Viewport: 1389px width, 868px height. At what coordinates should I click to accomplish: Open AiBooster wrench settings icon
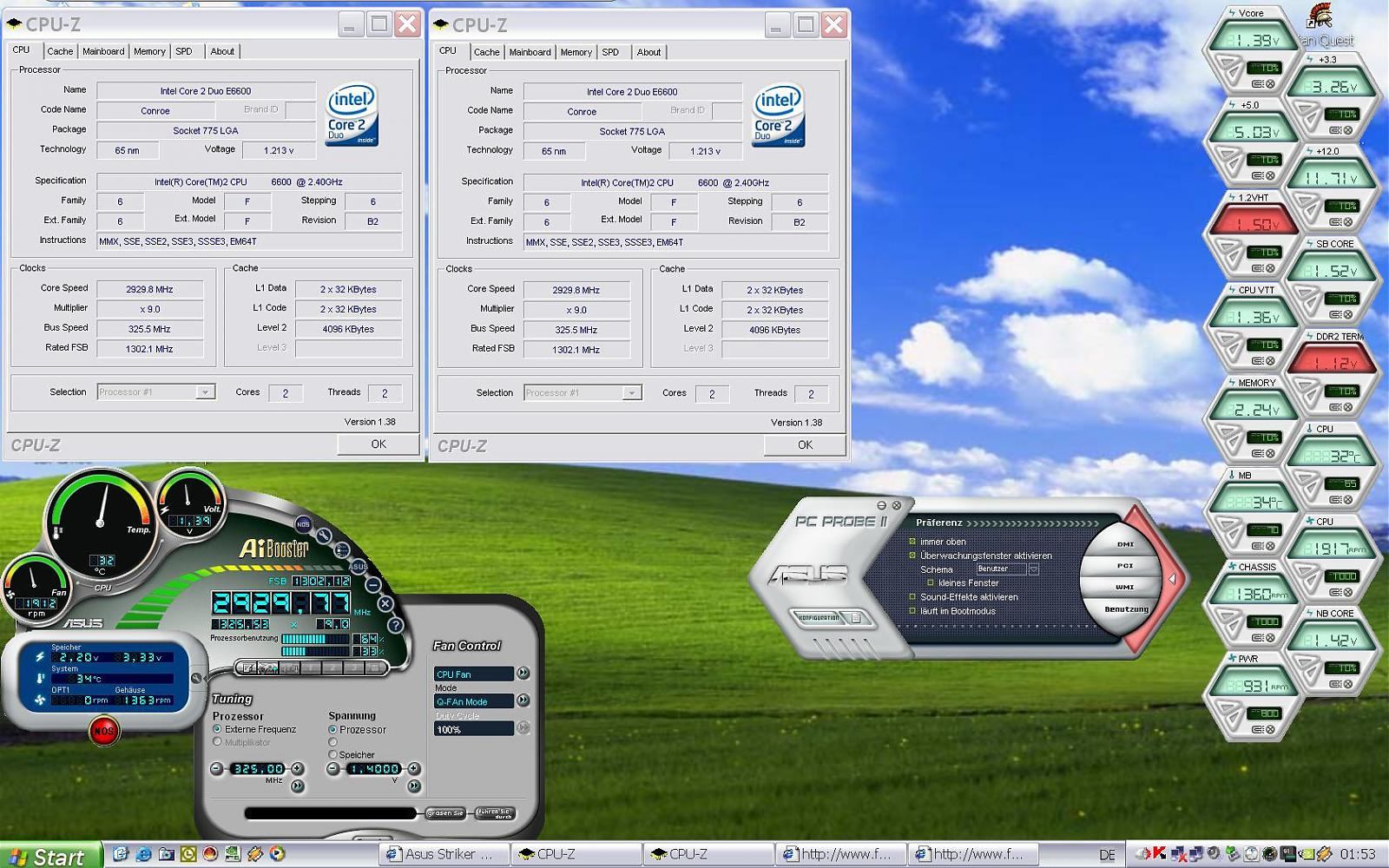coord(324,536)
